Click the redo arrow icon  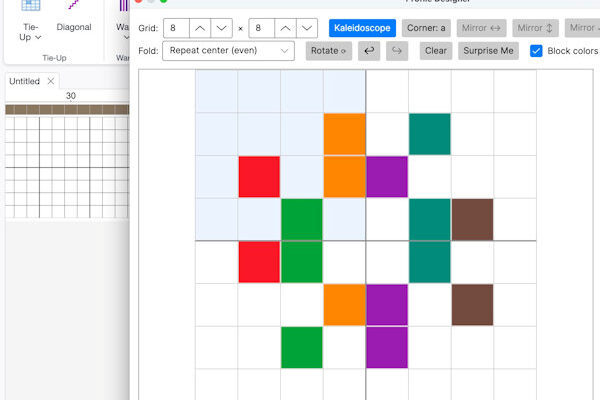[x=397, y=51]
